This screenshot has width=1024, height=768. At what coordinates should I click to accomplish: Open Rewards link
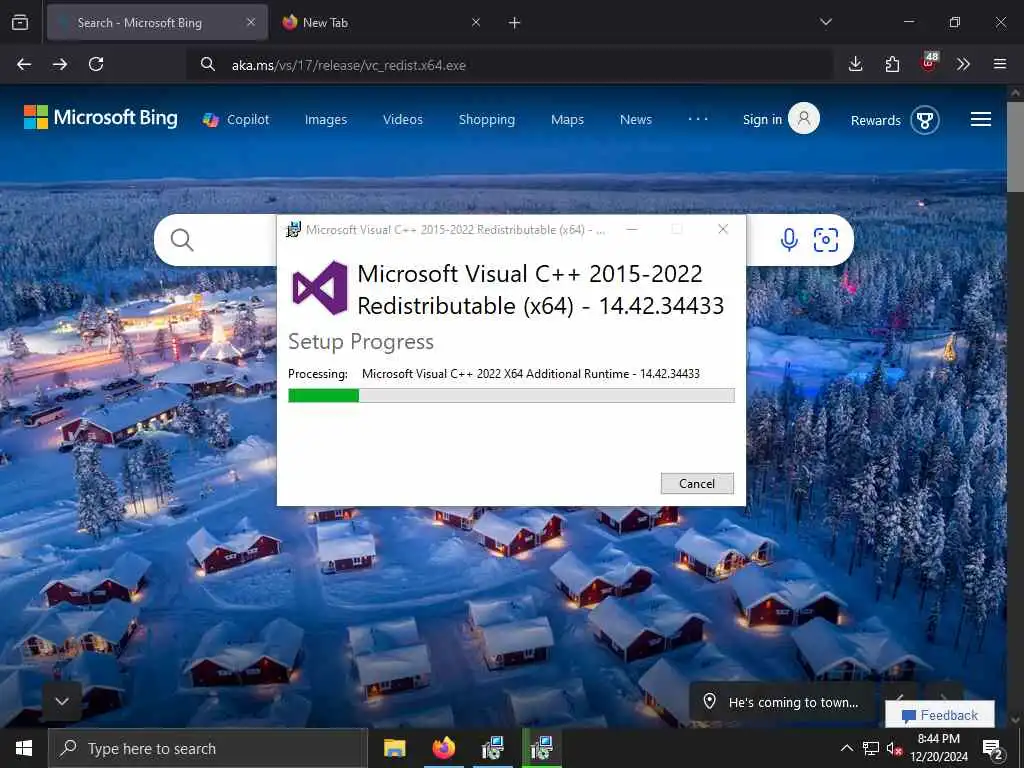[x=875, y=120]
